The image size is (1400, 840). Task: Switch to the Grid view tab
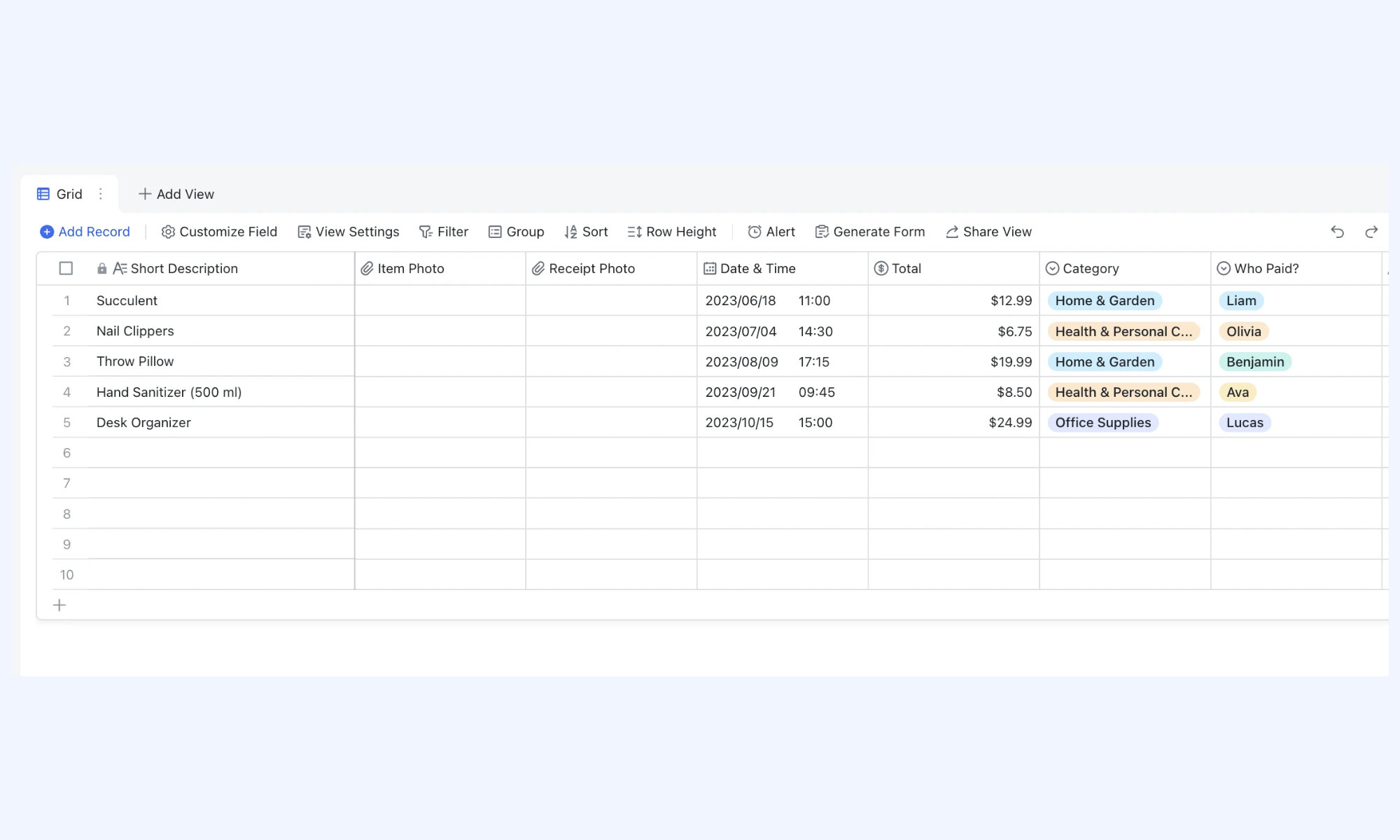click(x=69, y=194)
